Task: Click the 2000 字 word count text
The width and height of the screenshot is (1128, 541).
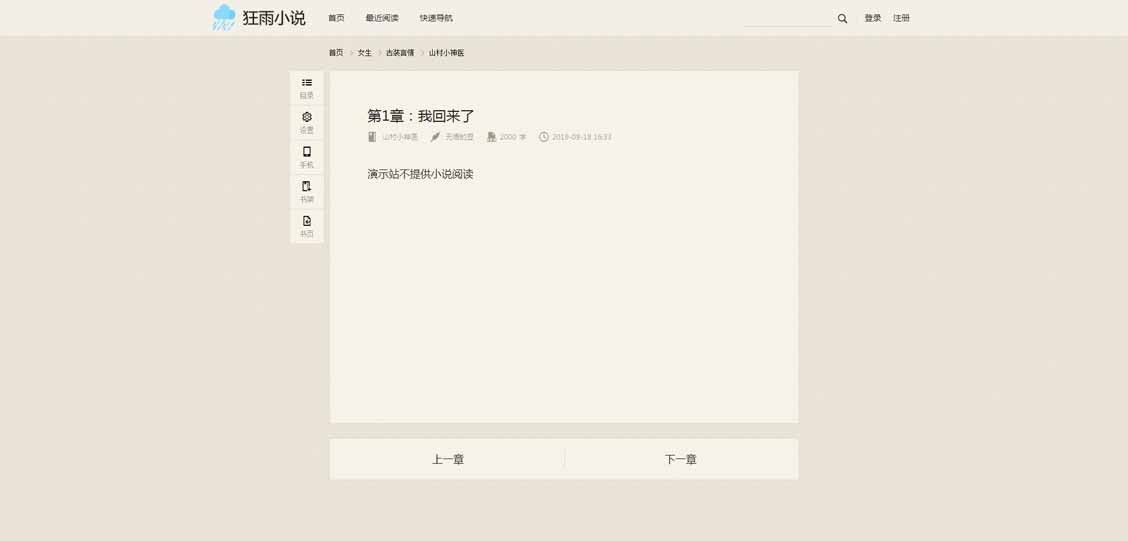Action: (x=513, y=137)
